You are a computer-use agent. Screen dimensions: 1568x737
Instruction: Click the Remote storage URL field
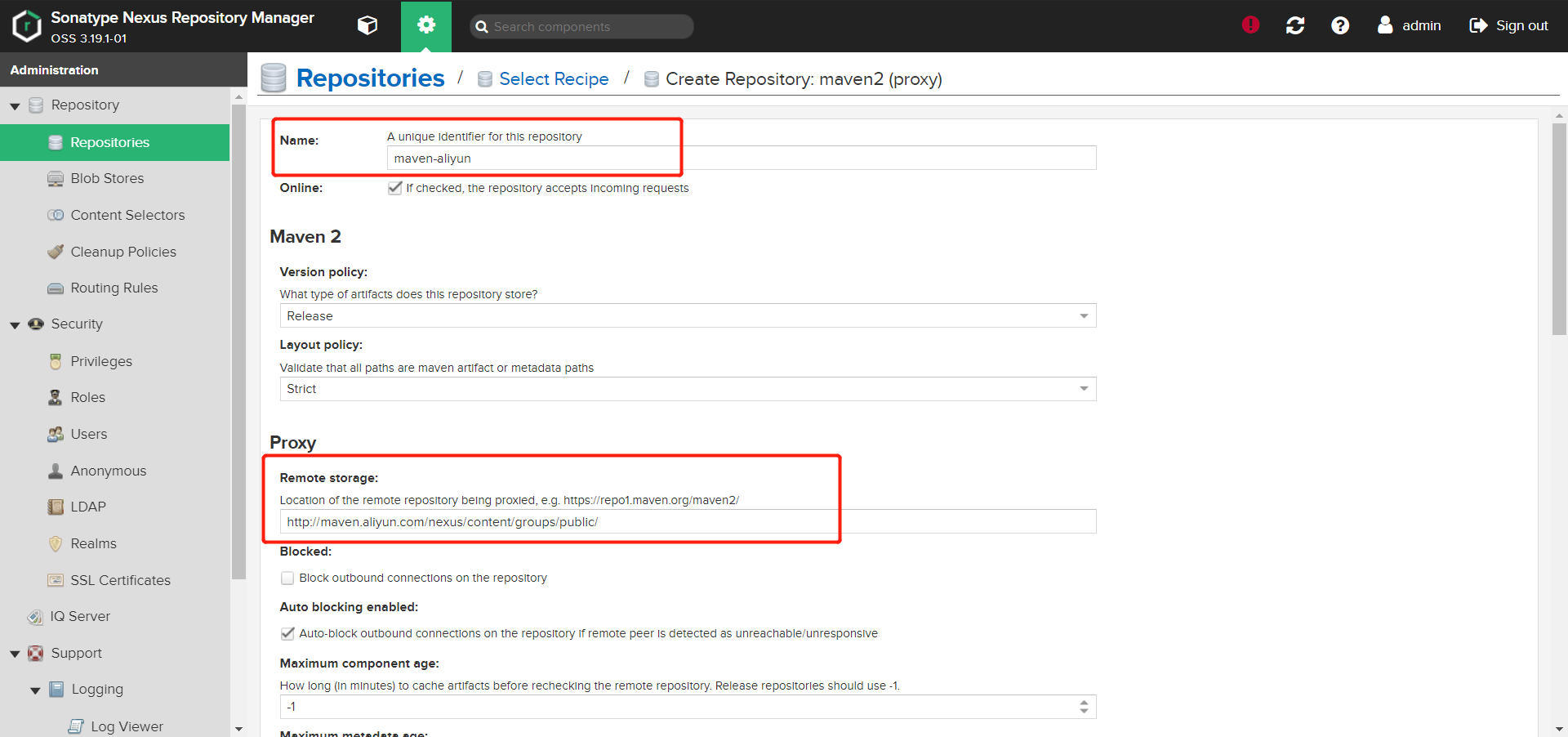(x=686, y=522)
